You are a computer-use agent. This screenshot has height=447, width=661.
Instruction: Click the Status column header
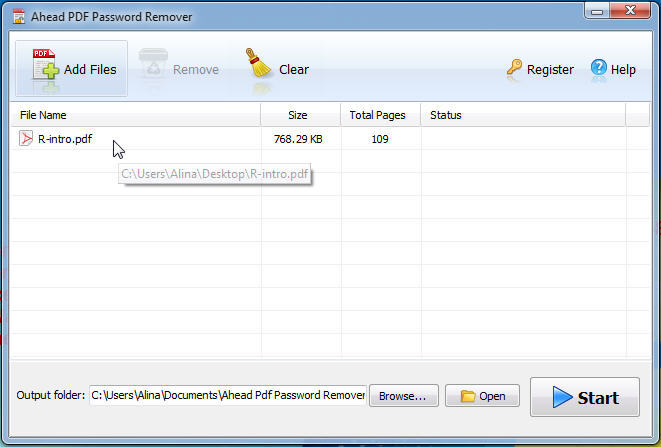[523, 115]
